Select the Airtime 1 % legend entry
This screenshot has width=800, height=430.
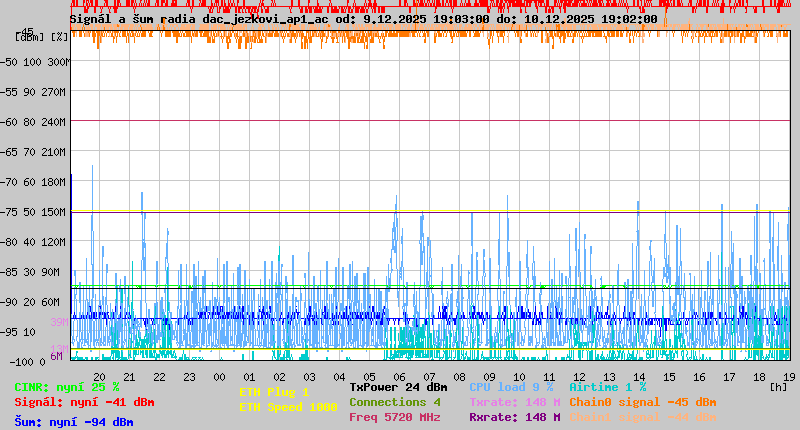pos(607,387)
